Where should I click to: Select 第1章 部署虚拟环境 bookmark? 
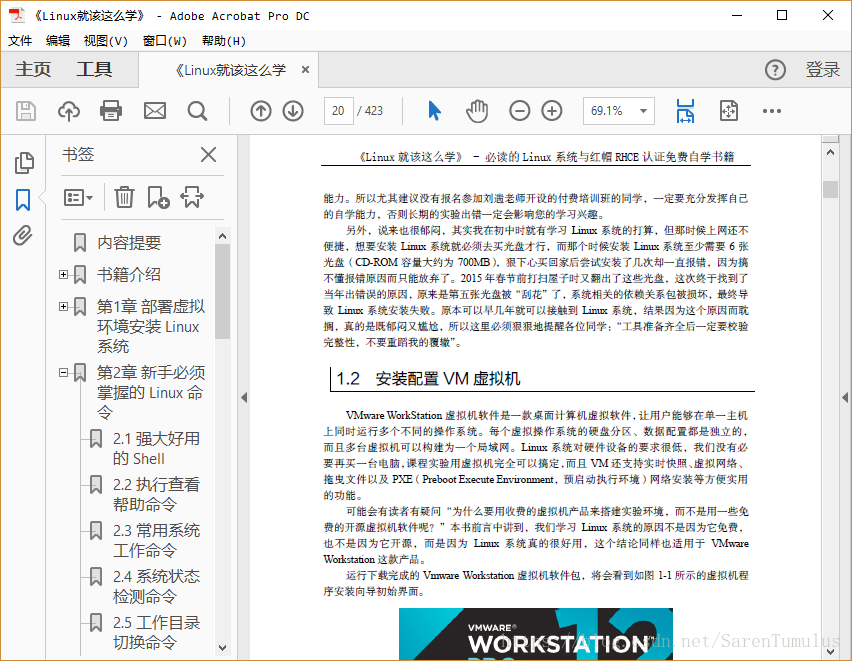(x=151, y=326)
